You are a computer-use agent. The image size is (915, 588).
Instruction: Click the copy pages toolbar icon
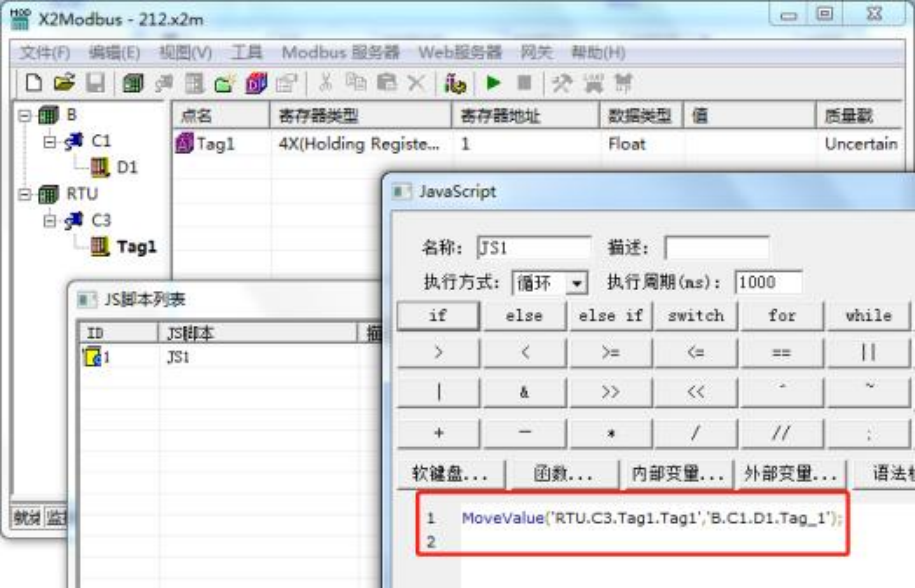(x=356, y=82)
